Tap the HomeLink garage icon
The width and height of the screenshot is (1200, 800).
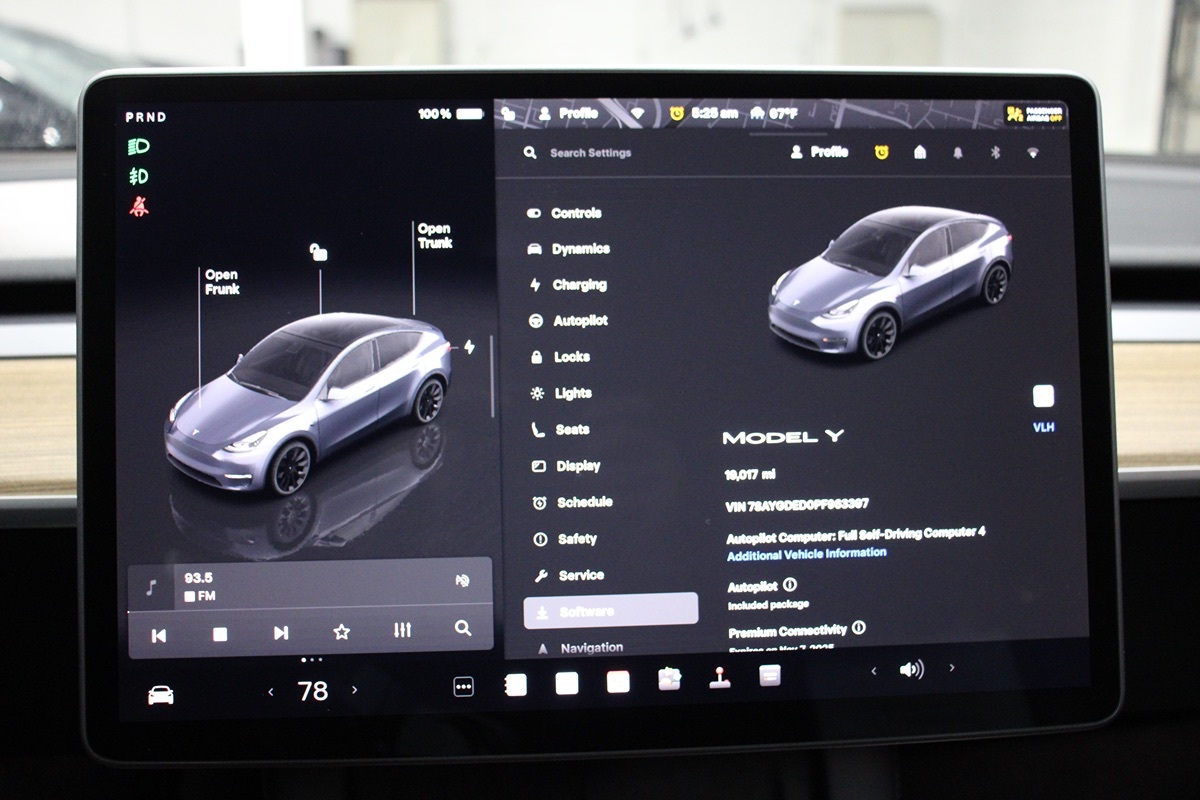[x=920, y=153]
